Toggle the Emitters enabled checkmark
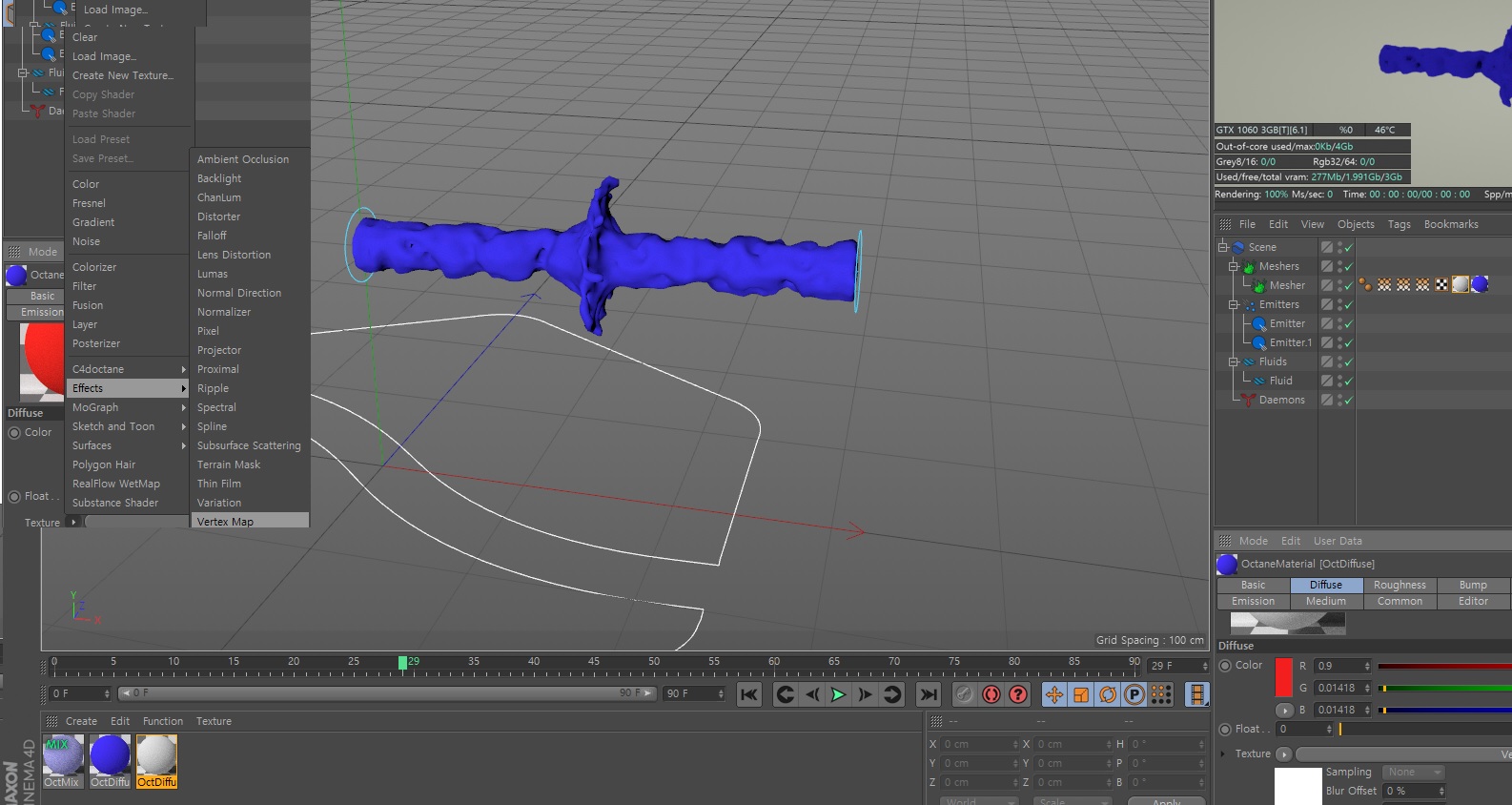 [1349, 305]
